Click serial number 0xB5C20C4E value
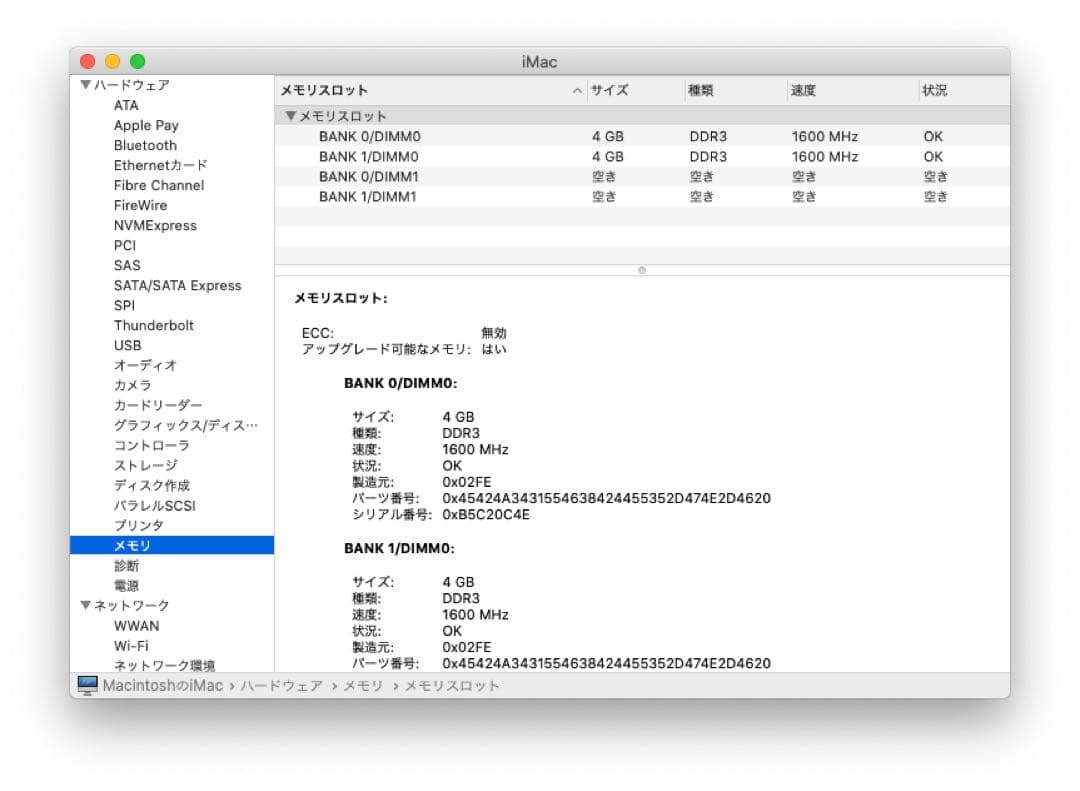The height and width of the screenshot is (791, 1080). point(486,515)
